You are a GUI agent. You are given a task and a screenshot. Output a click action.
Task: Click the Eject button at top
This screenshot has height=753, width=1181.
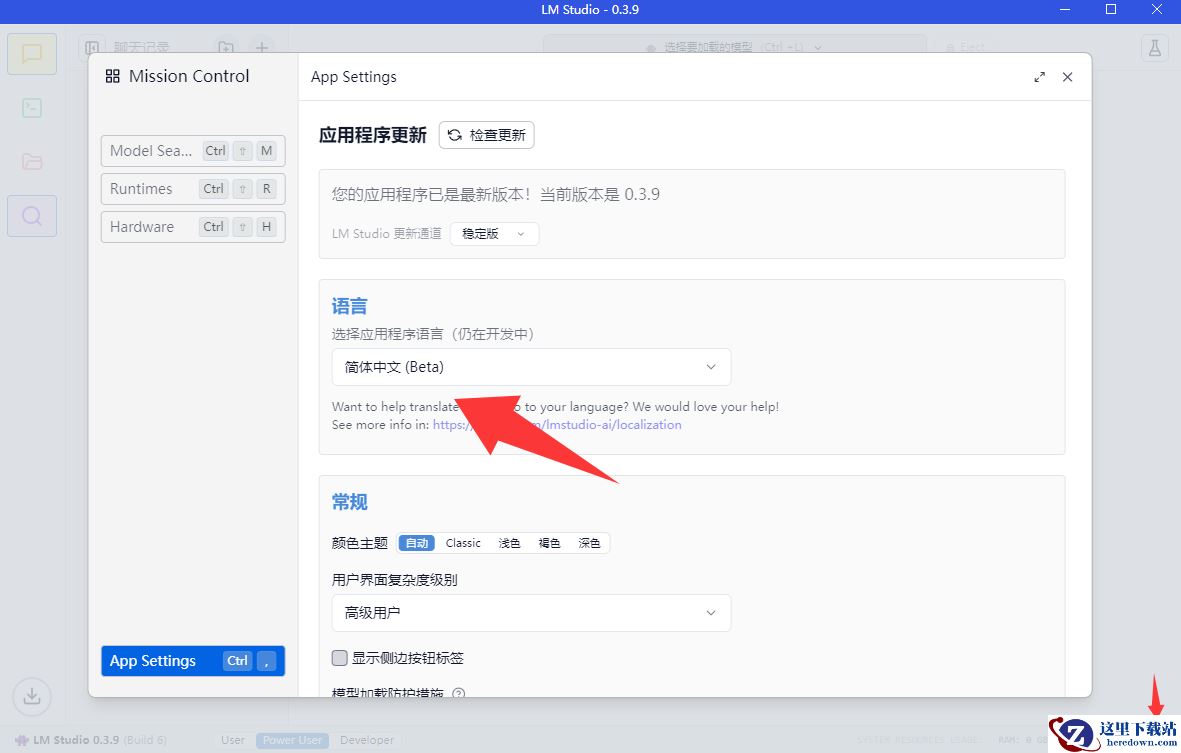pos(966,47)
